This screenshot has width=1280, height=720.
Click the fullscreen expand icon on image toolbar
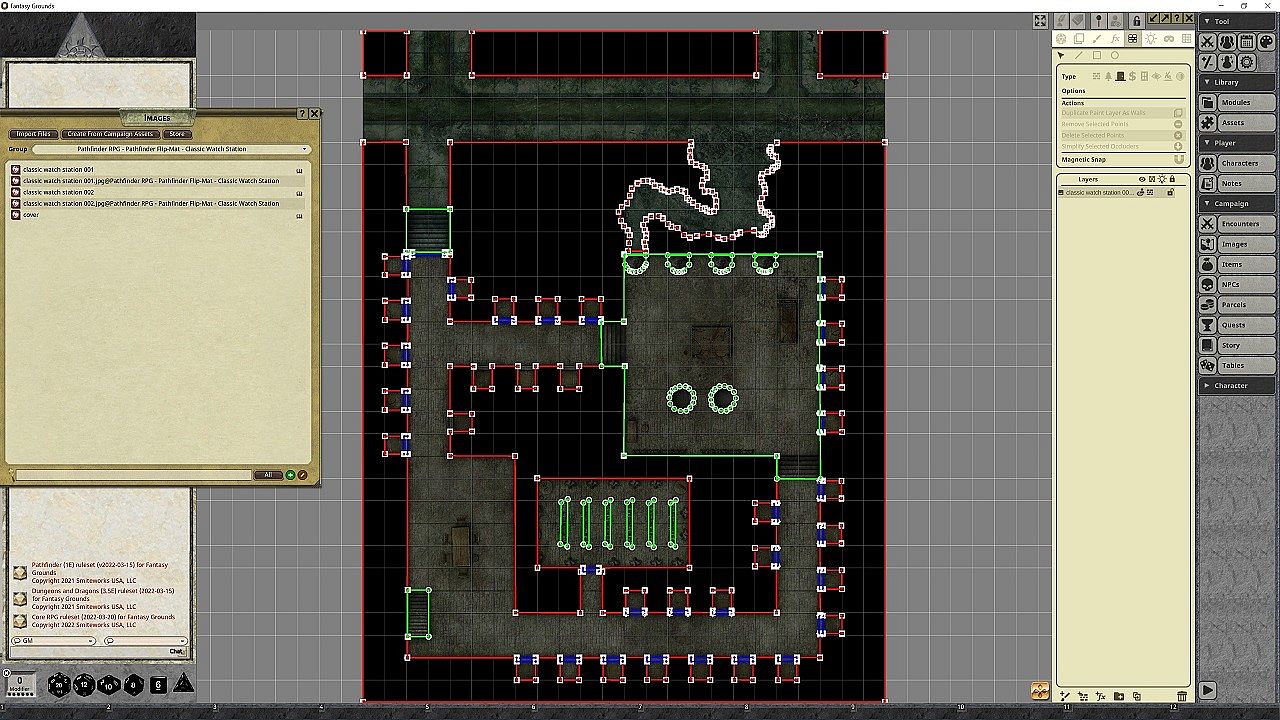tap(1040, 21)
